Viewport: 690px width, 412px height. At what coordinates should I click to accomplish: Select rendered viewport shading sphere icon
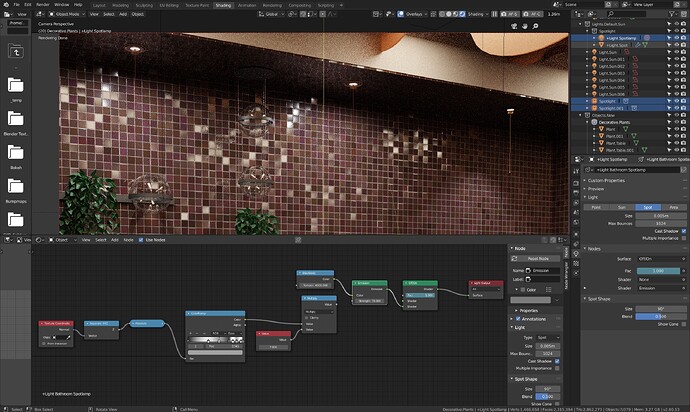tap(462, 14)
